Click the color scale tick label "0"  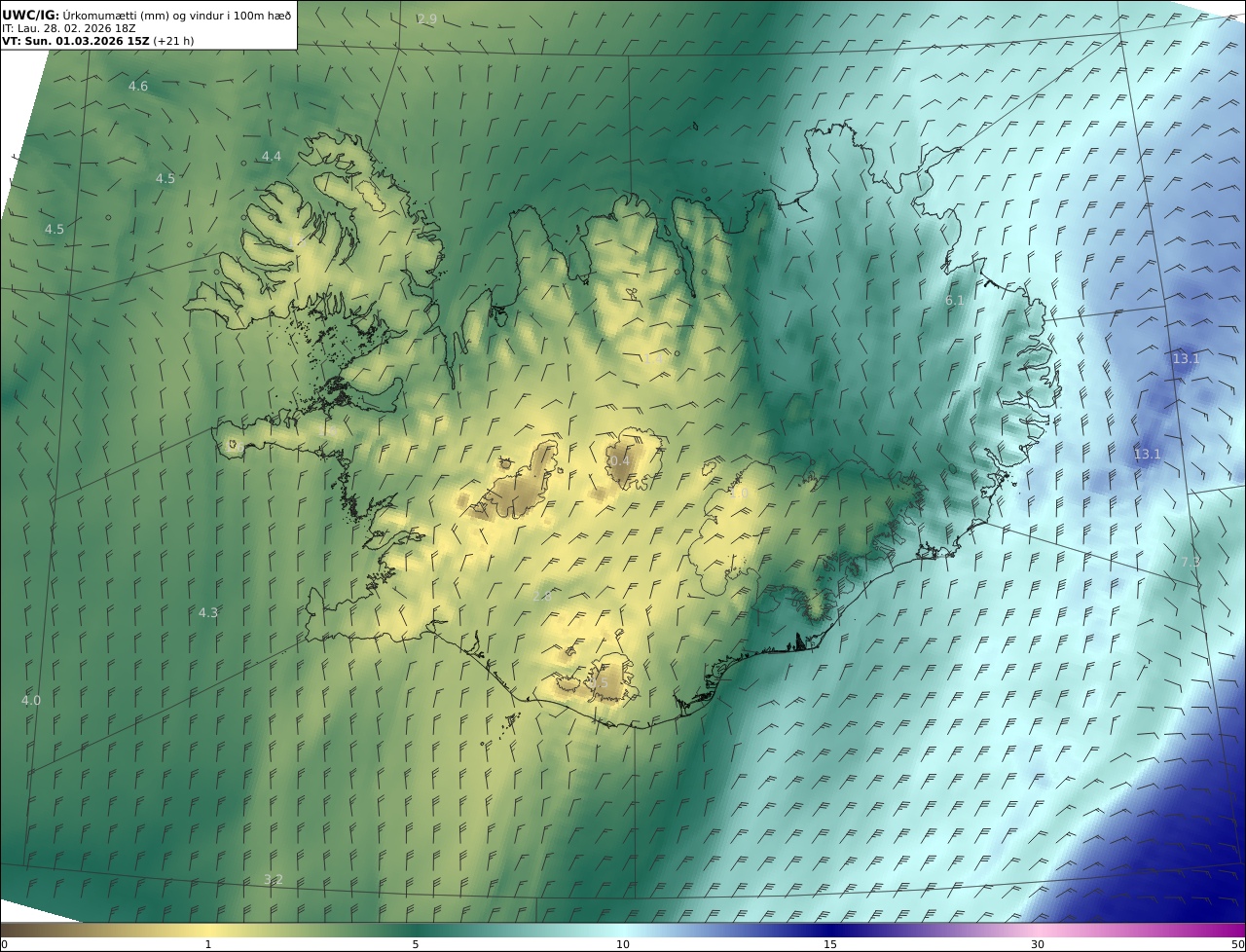click(x=5, y=944)
